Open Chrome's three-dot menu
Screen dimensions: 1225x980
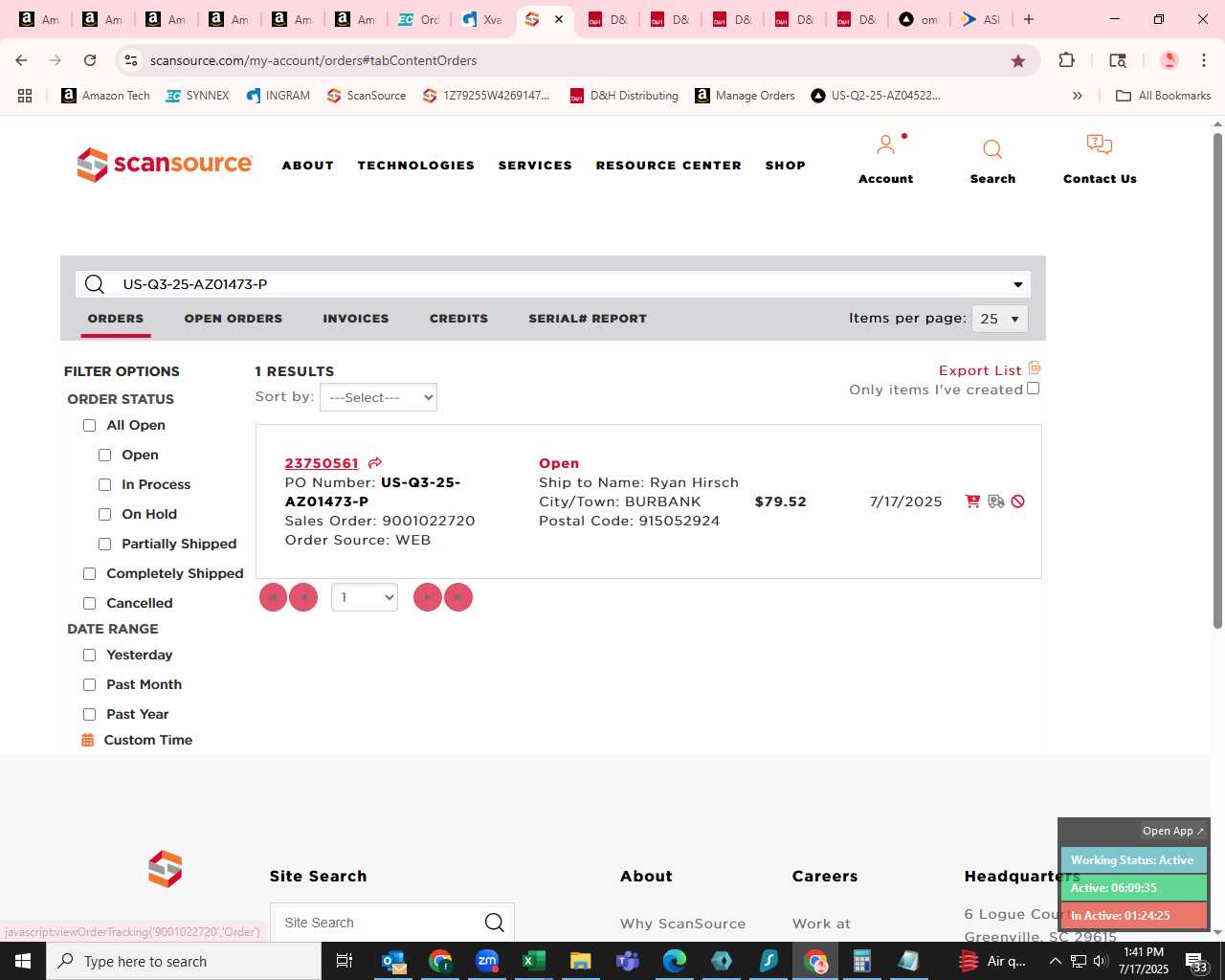click(1204, 60)
